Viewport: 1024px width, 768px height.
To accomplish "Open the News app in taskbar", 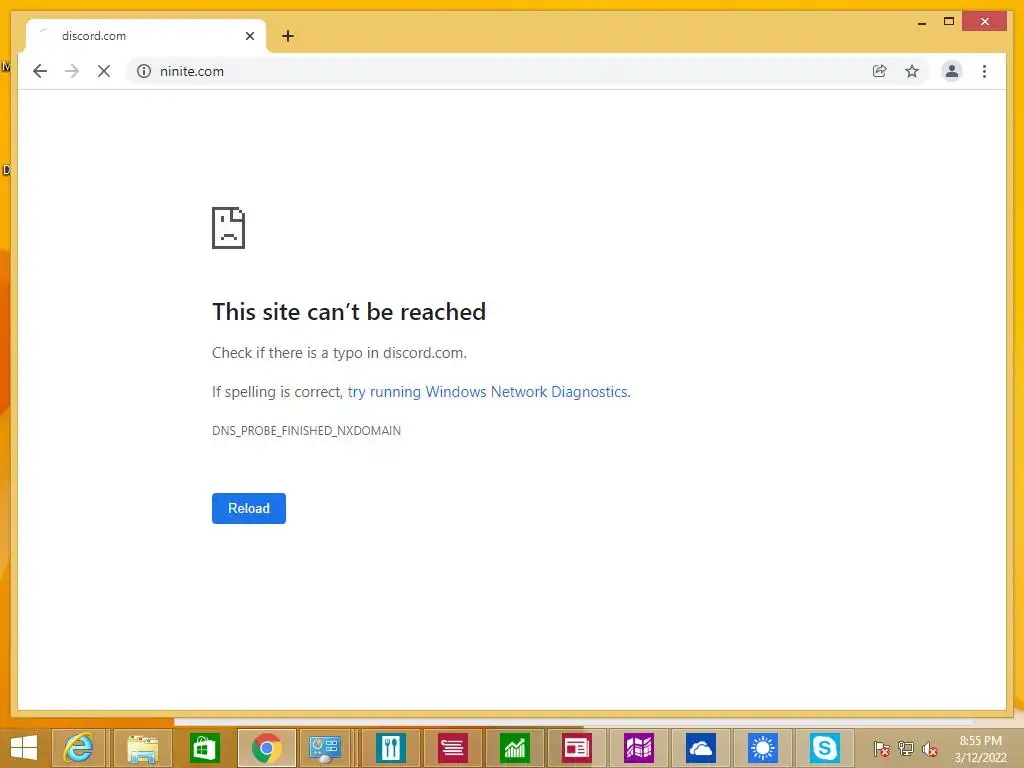I will [576, 748].
